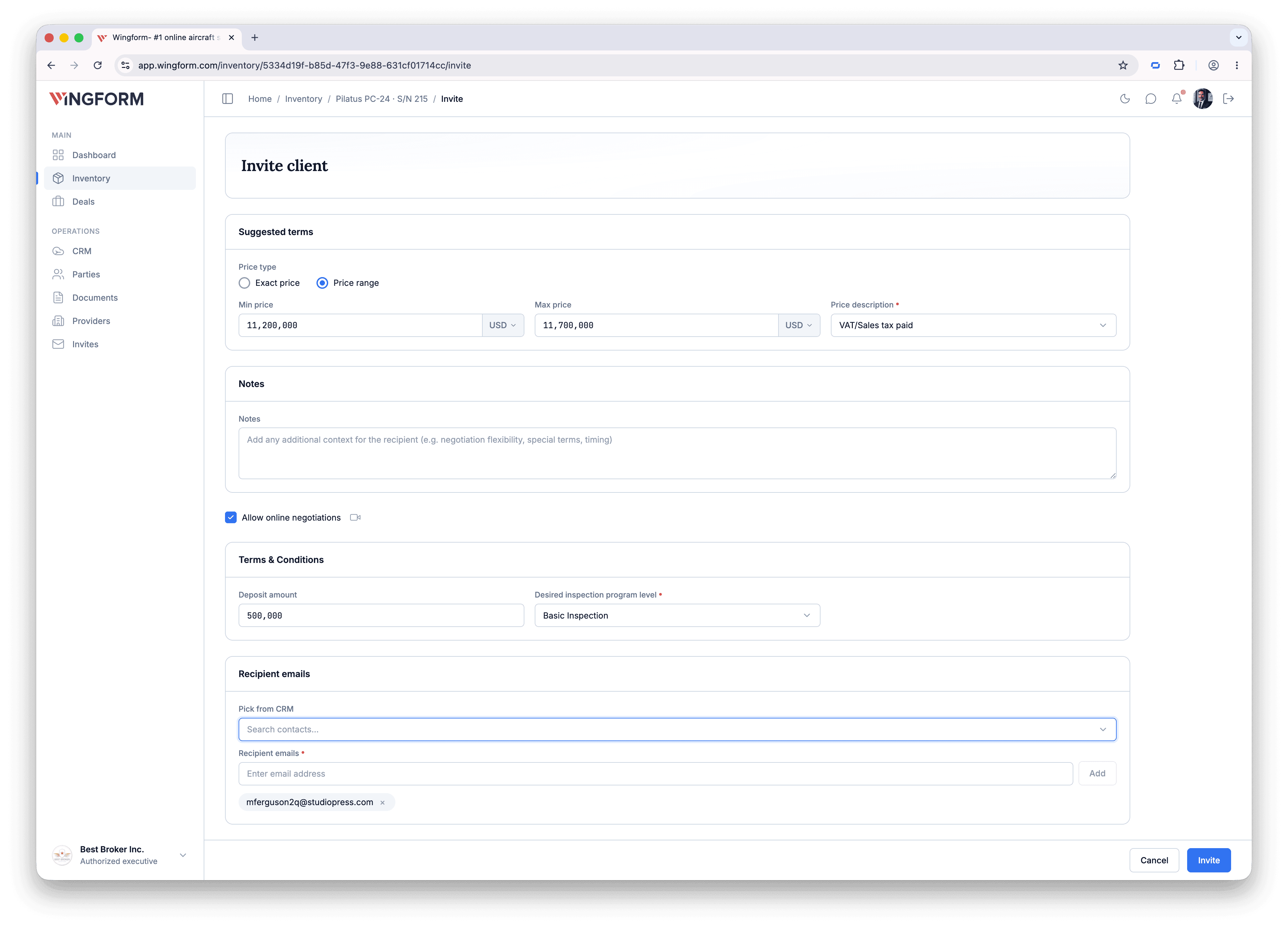Switch to dark mode moon icon

click(x=1124, y=99)
